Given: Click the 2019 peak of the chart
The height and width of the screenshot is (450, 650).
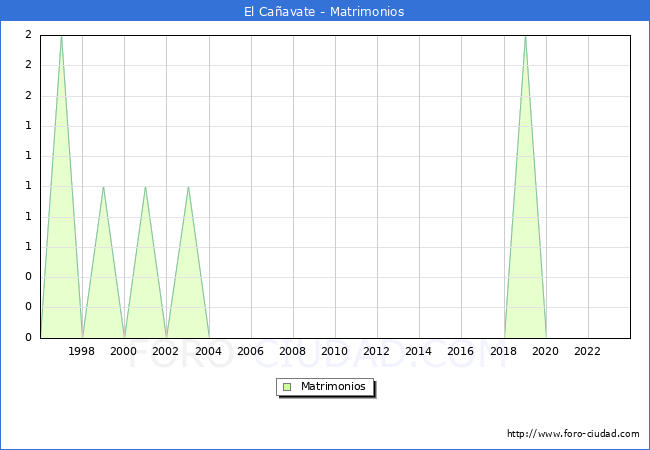Looking at the screenshot, I should pos(525,36).
